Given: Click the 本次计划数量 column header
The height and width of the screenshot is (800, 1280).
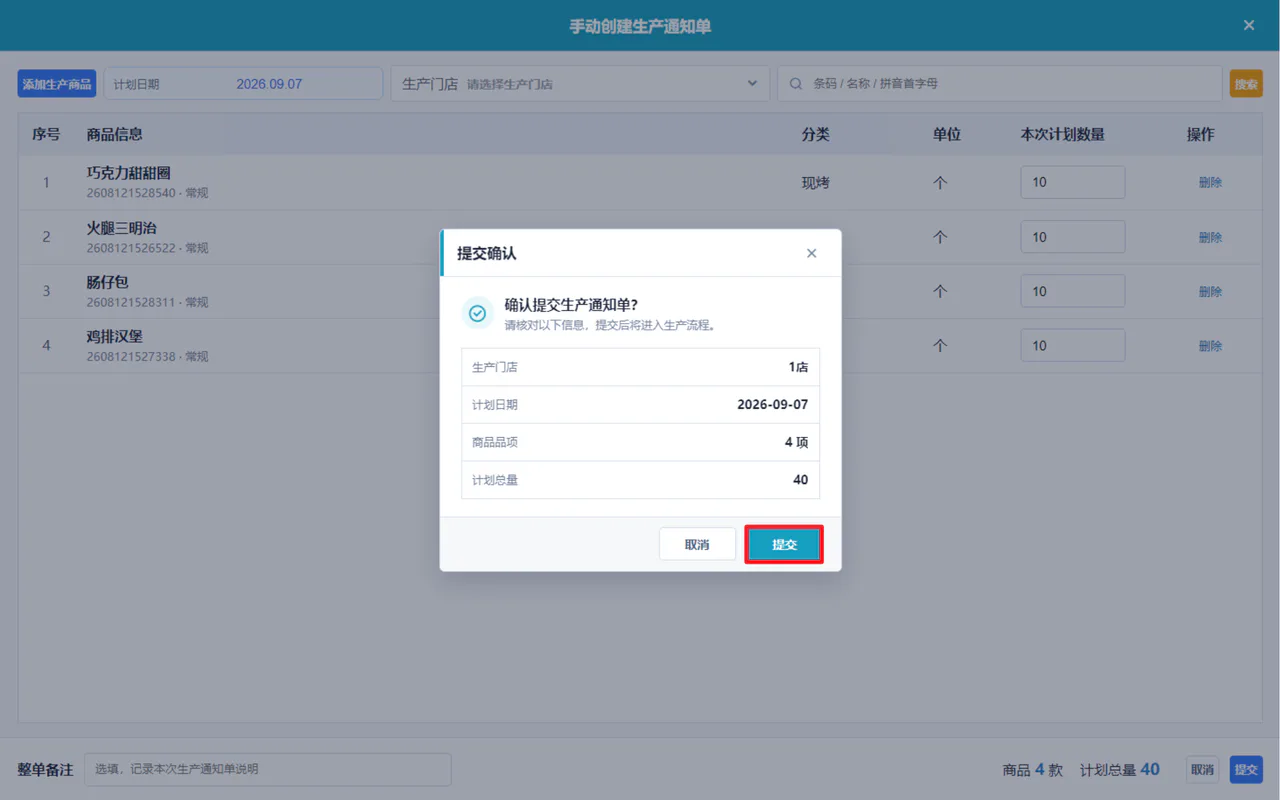Looking at the screenshot, I should click(x=1062, y=134).
